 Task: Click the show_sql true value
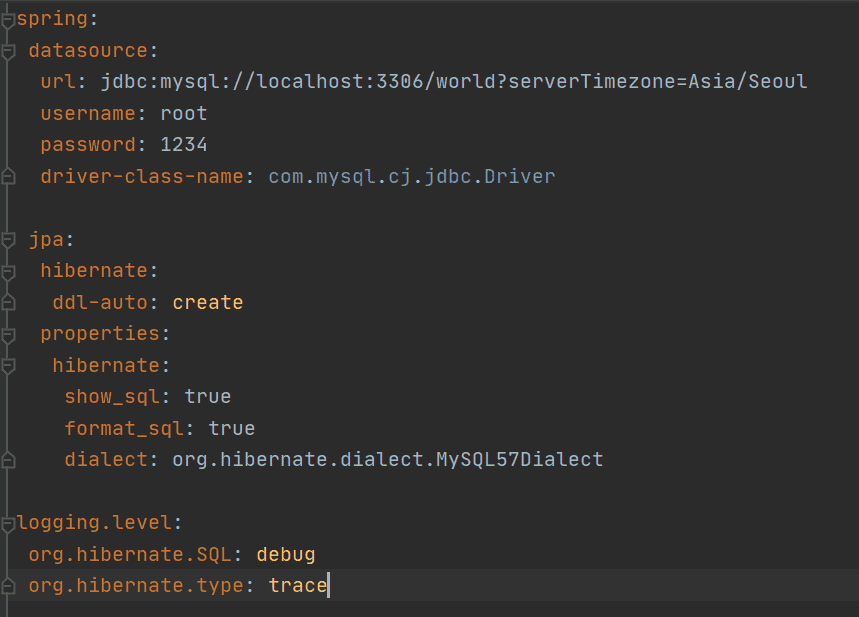click(x=208, y=397)
